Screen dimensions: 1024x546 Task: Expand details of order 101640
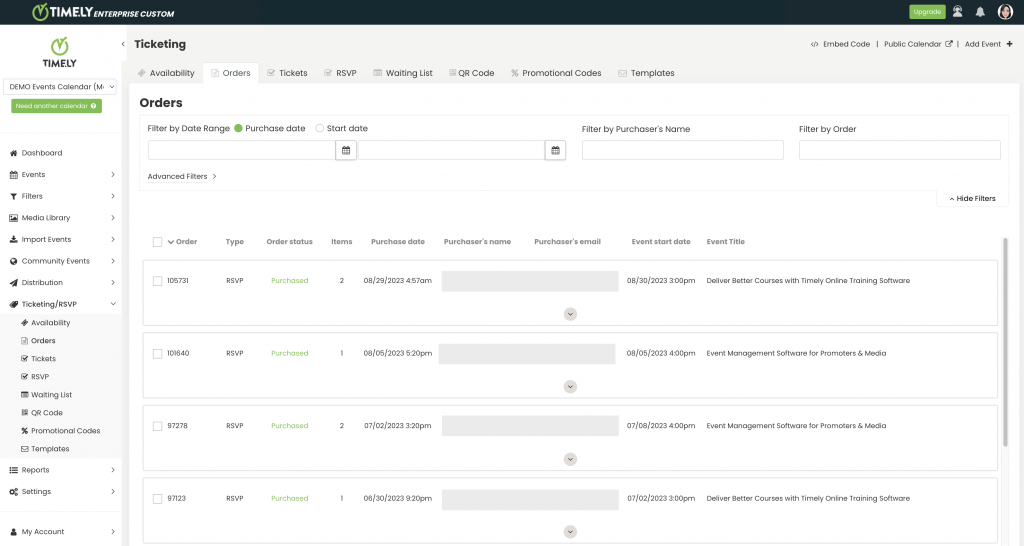point(570,387)
